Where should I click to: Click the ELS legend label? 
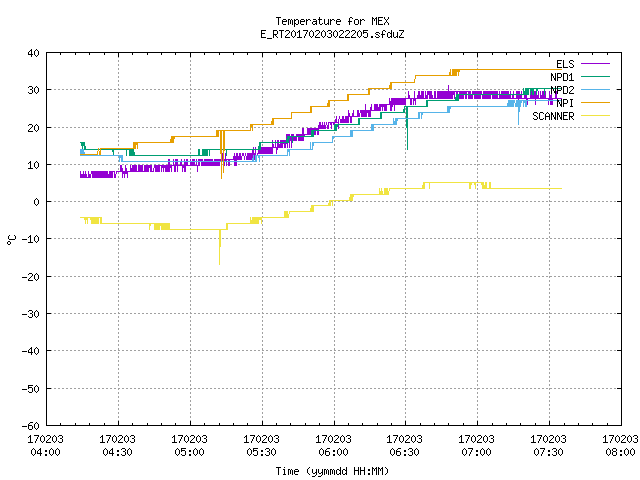[565, 64]
